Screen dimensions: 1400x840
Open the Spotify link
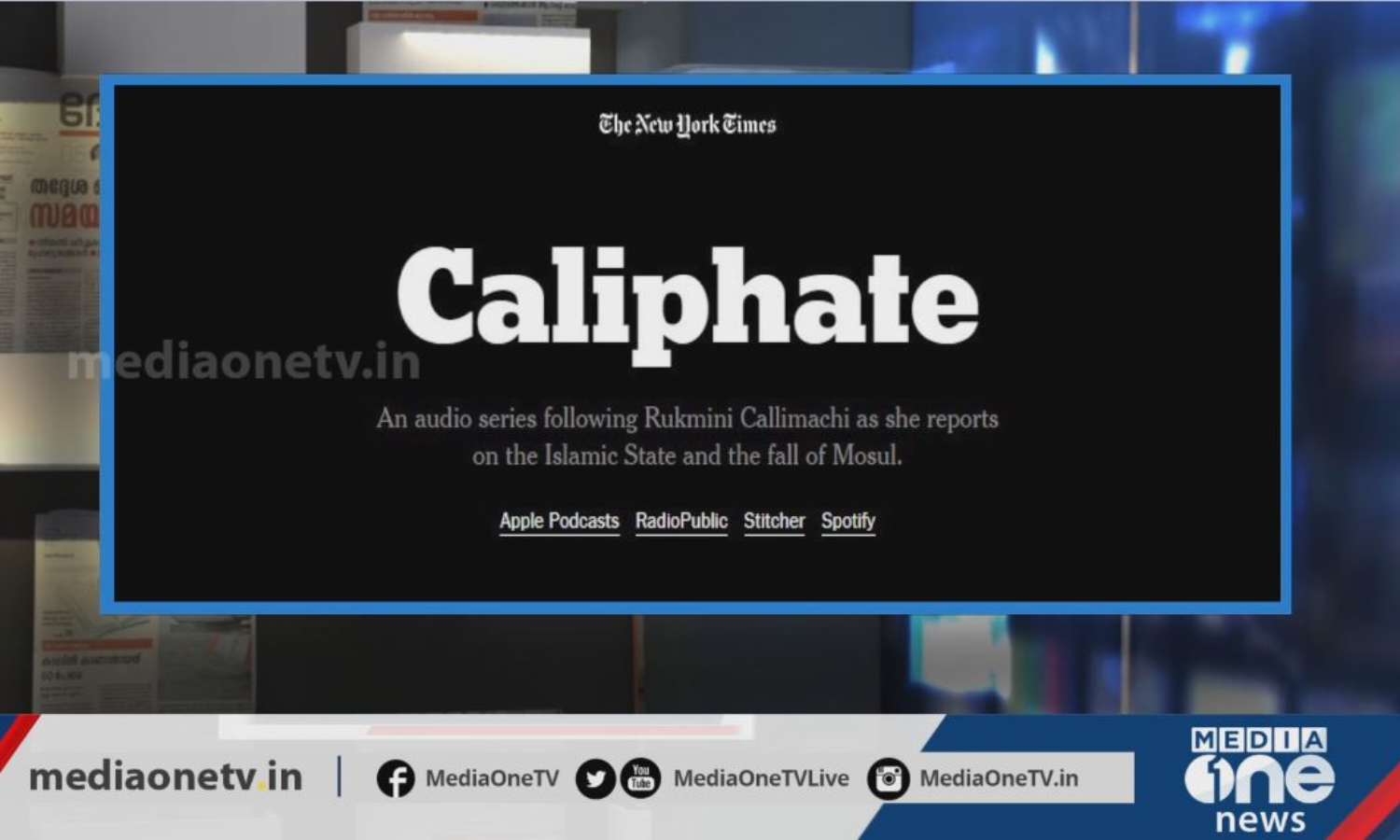[848, 521]
